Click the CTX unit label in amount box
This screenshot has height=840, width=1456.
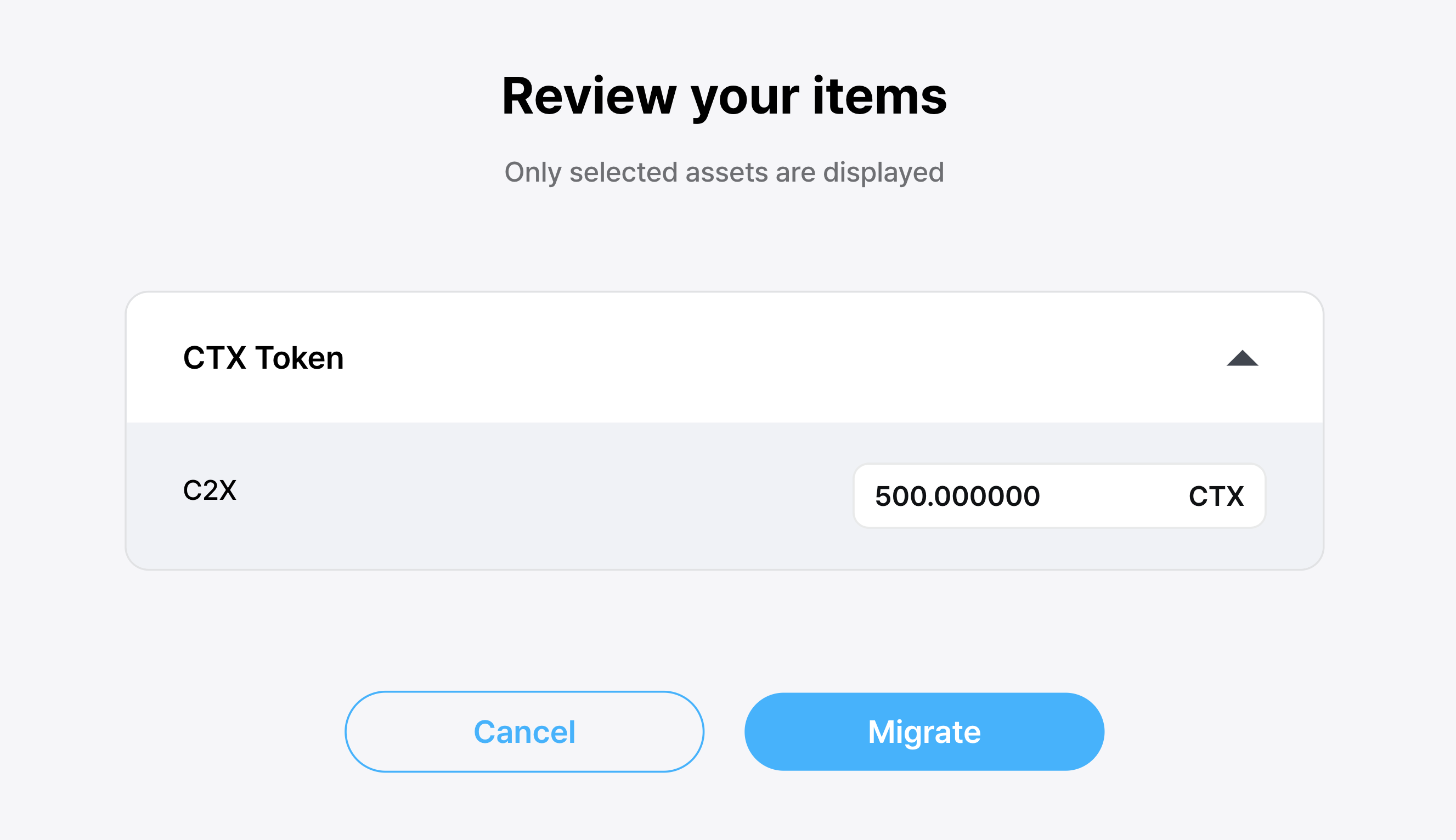1216,496
